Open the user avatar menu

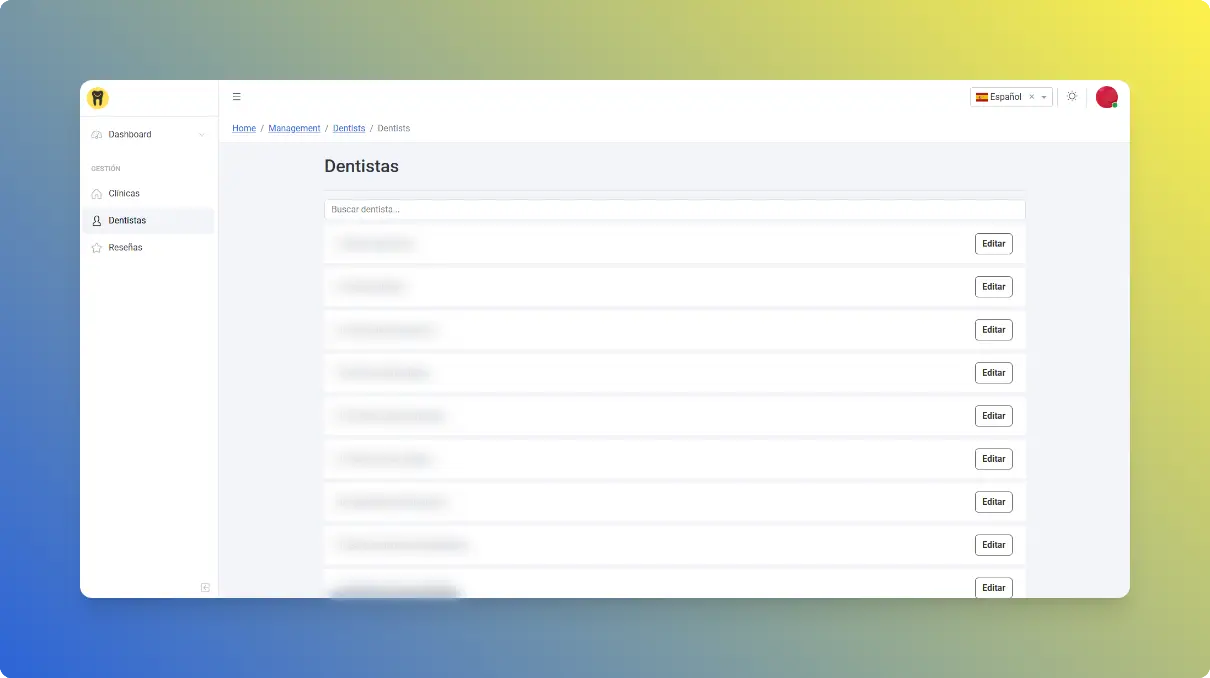pyautogui.click(x=1106, y=97)
